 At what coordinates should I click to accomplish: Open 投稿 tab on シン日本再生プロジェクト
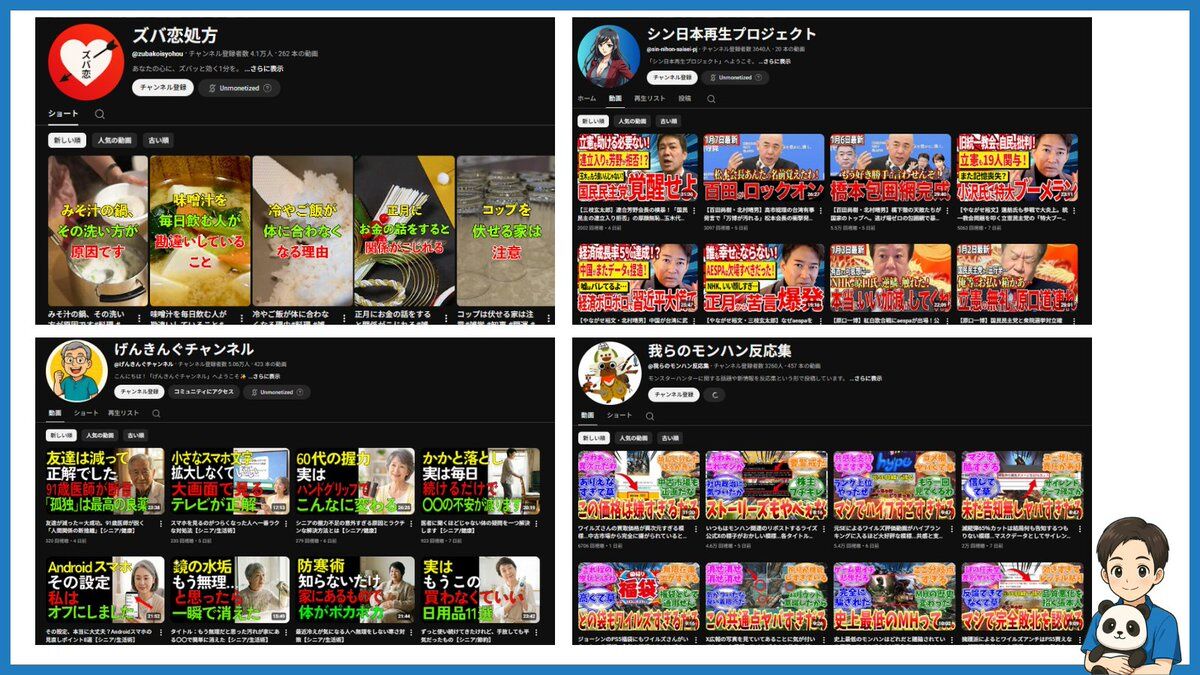[x=685, y=99]
